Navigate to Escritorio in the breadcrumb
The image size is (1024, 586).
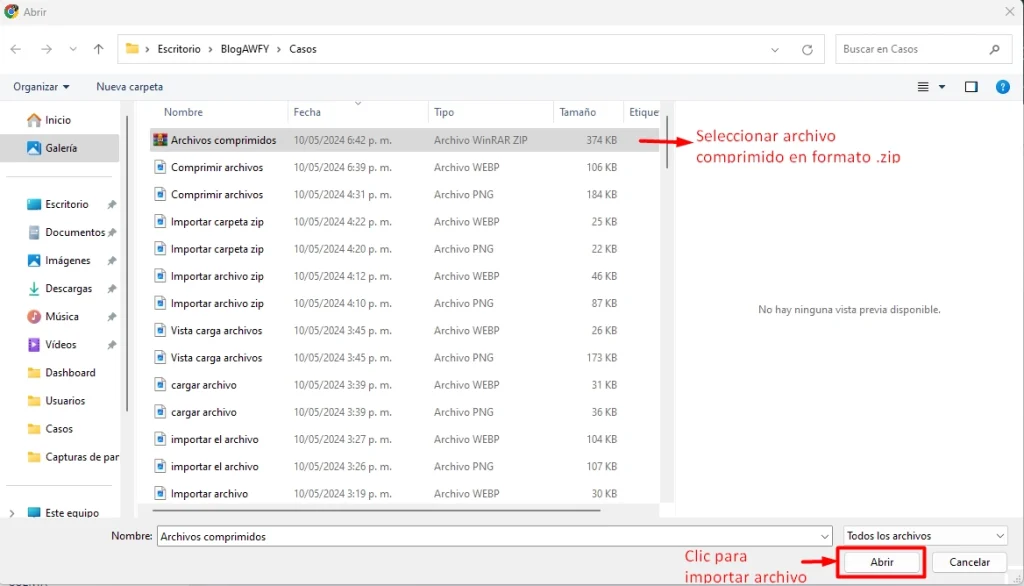point(179,49)
